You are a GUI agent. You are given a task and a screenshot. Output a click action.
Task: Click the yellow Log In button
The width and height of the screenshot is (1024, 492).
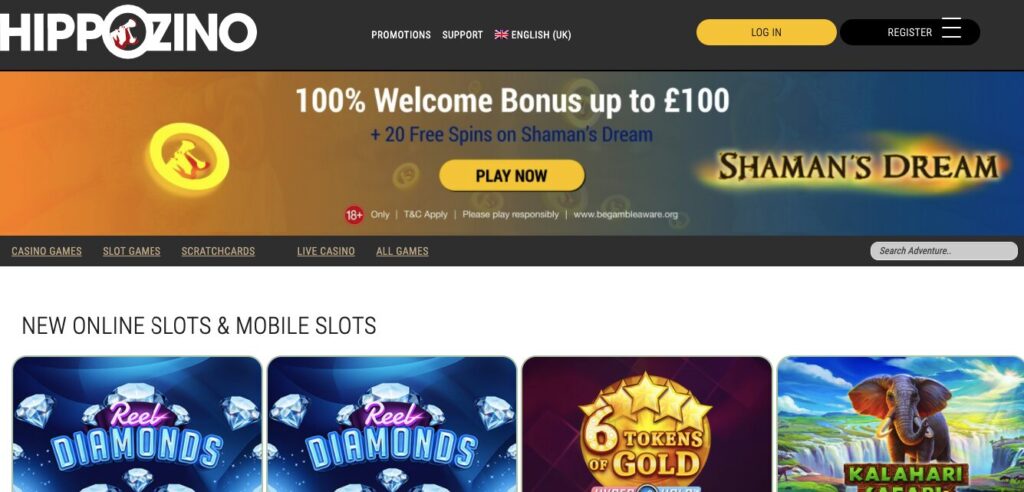click(766, 32)
